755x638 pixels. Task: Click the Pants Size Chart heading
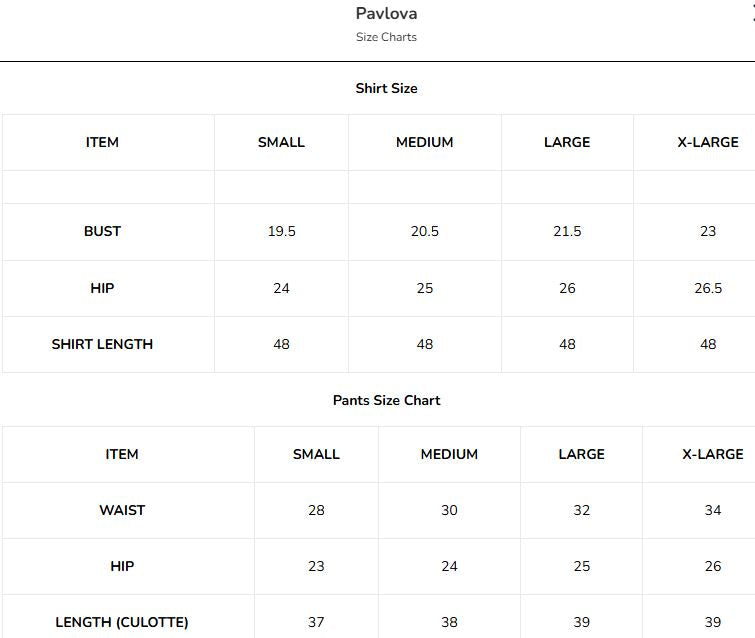[x=386, y=400]
